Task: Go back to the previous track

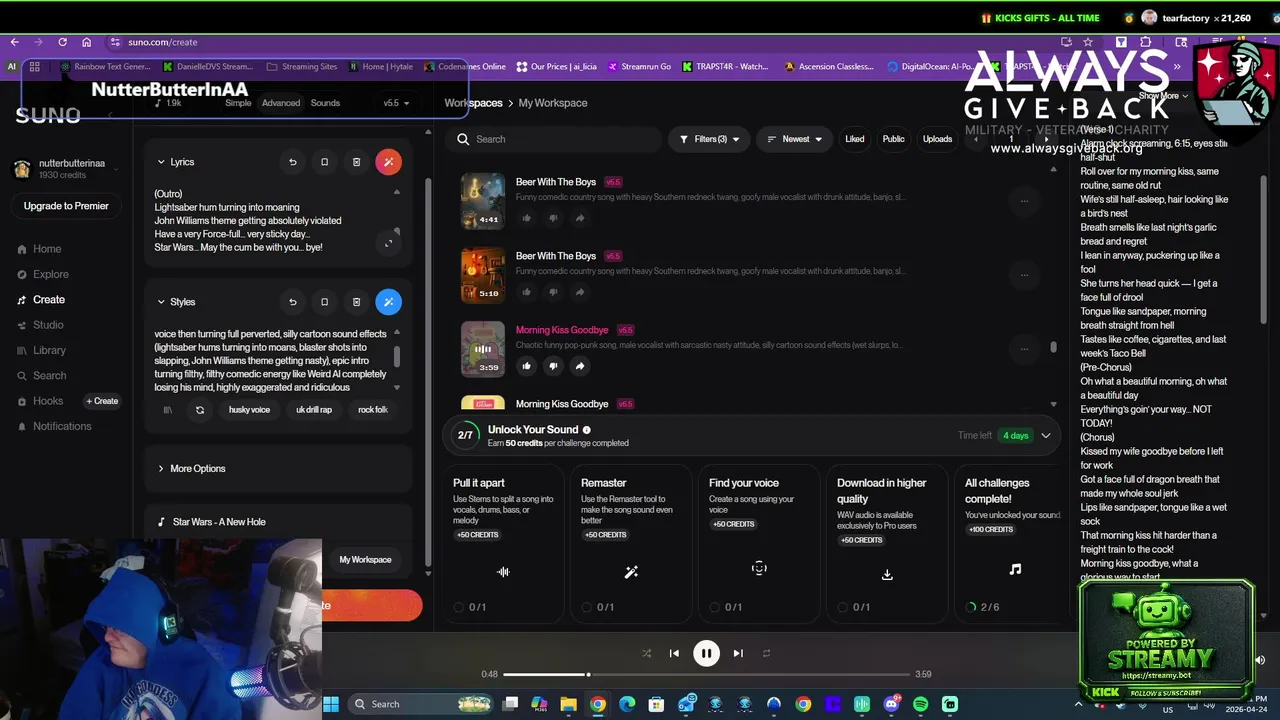Action: pyautogui.click(x=674, y=654)
